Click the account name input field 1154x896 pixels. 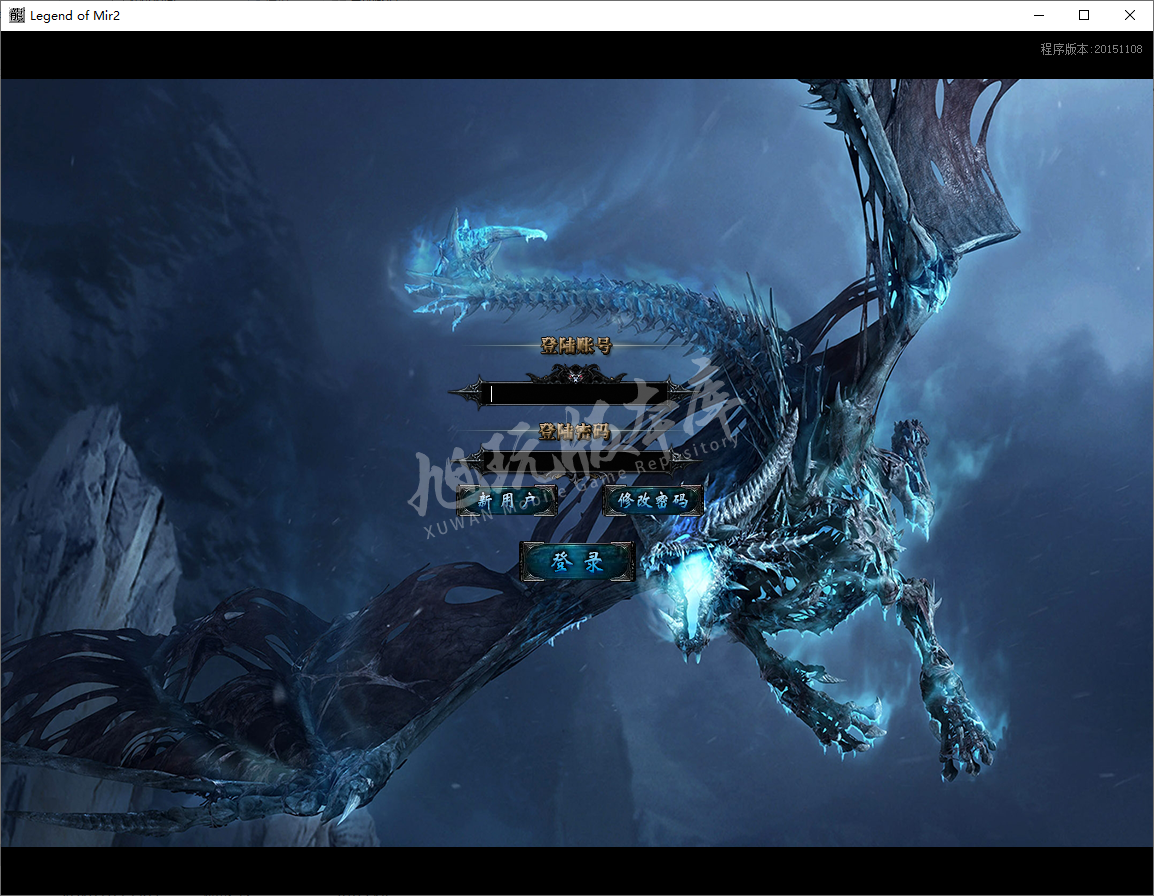pos(578,394)
